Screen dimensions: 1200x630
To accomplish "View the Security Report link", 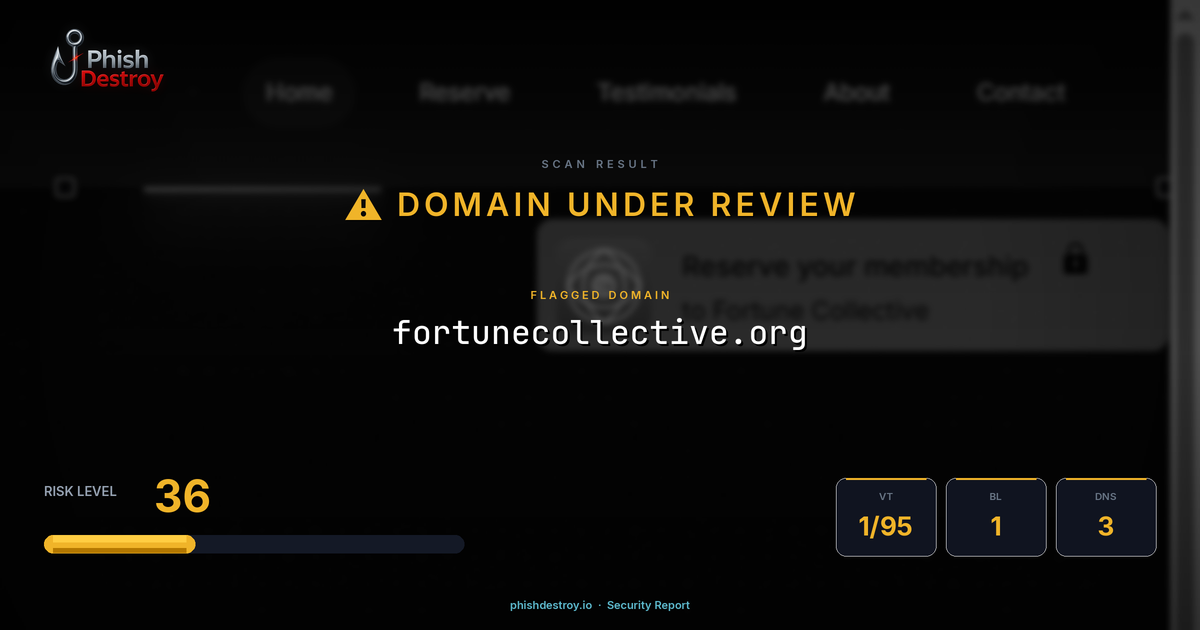I will tap(648, 605).
